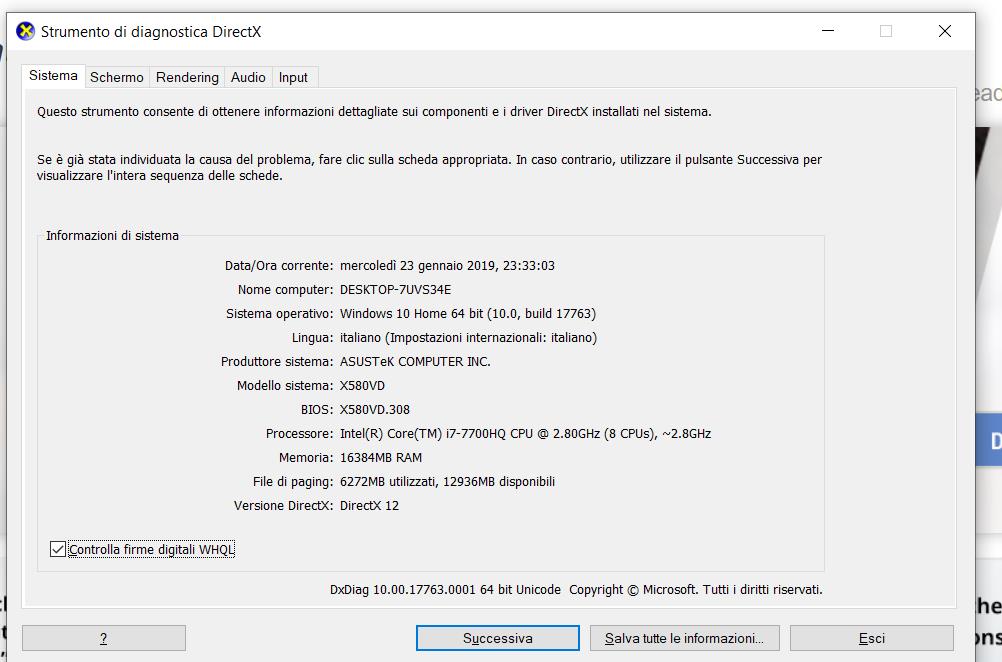The image size is (1002, 662).
Task: Close the Strumento di diagnostica DirectX window
Action: click(x=945, y=31)
